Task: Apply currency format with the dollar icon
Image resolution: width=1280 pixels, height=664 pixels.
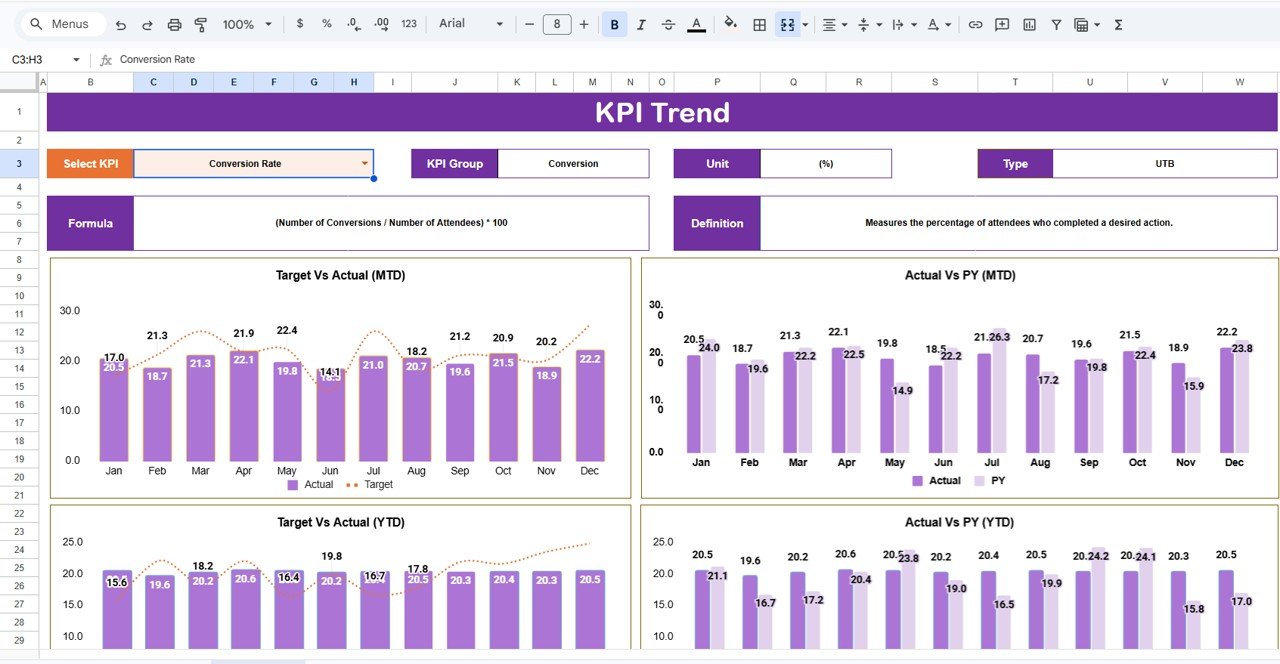Action: click(x=299, y=24)
